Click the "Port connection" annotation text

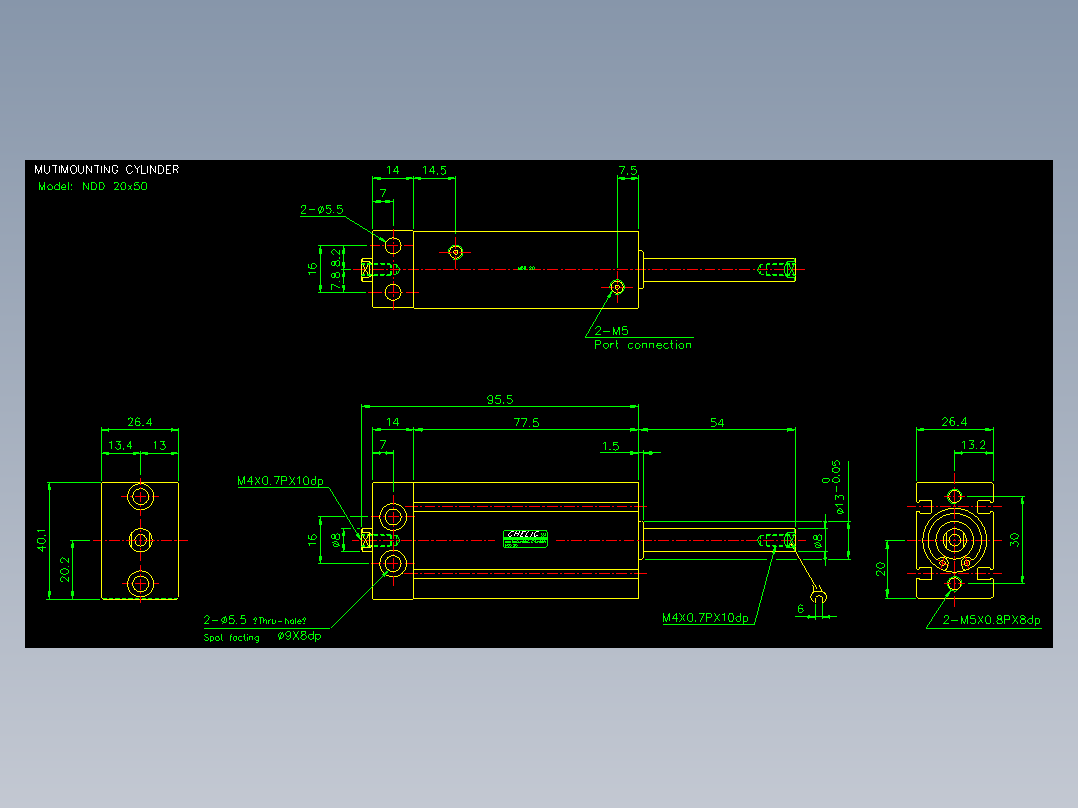click(643, 345)
